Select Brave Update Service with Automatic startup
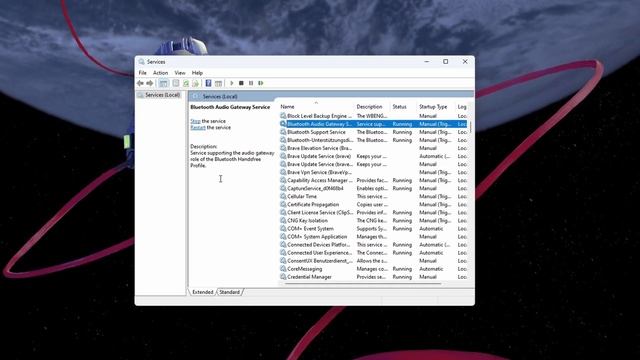Image resolution: width=640 pixels, height=360 pixels. (x=373, y=156)
